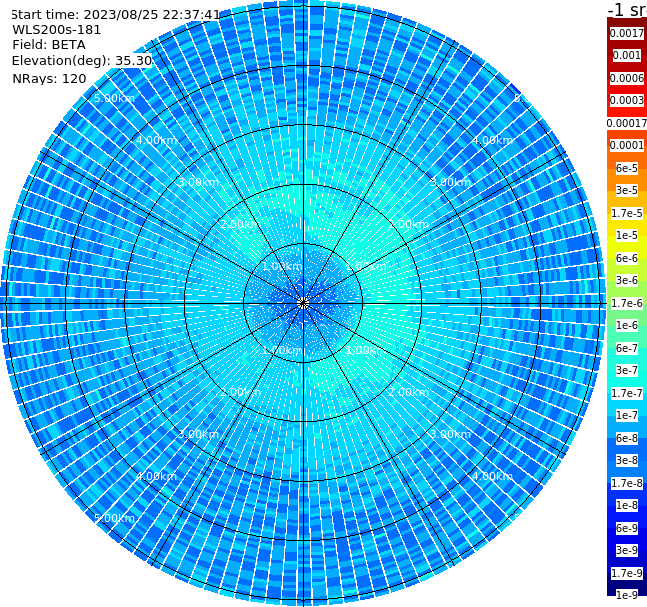Image resolution: width=647 pixels, height=607 pixels.
Task: Click the 3e-7 colorbar tick label
Action: [x=627, y=370]
